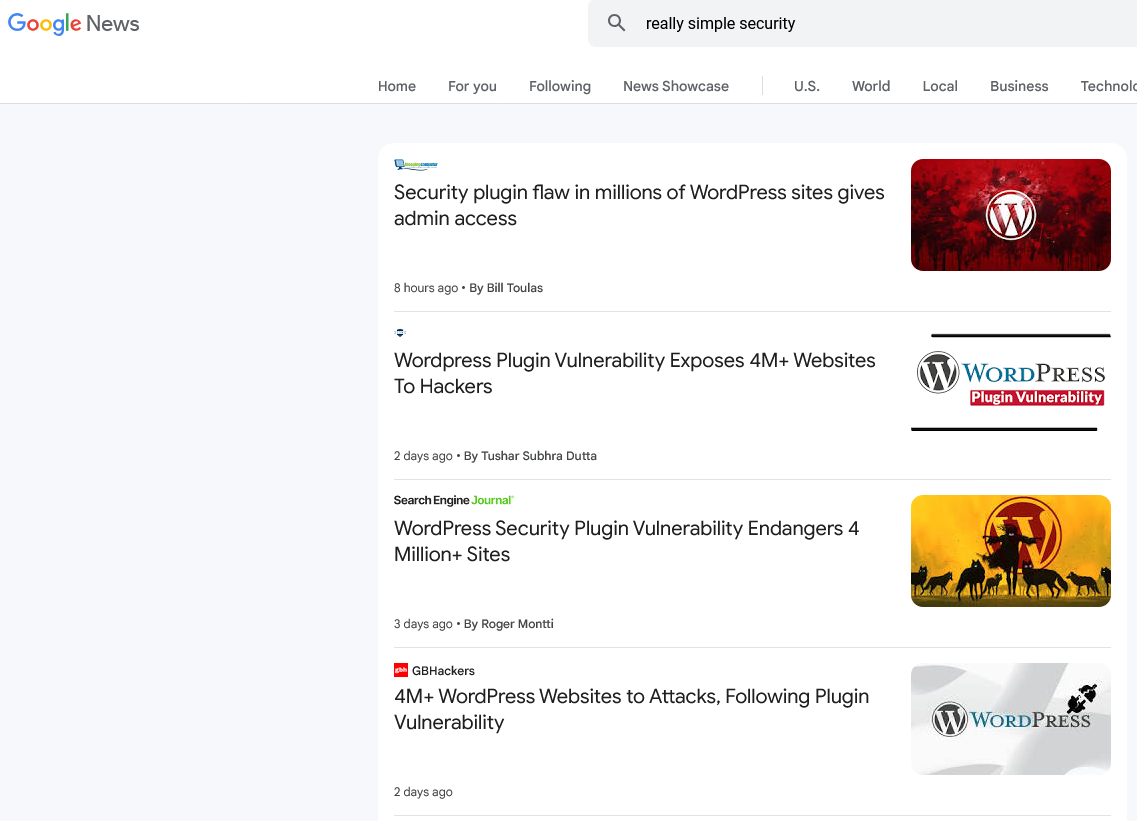Open the News Showcase tab

[x=676, y=86]
